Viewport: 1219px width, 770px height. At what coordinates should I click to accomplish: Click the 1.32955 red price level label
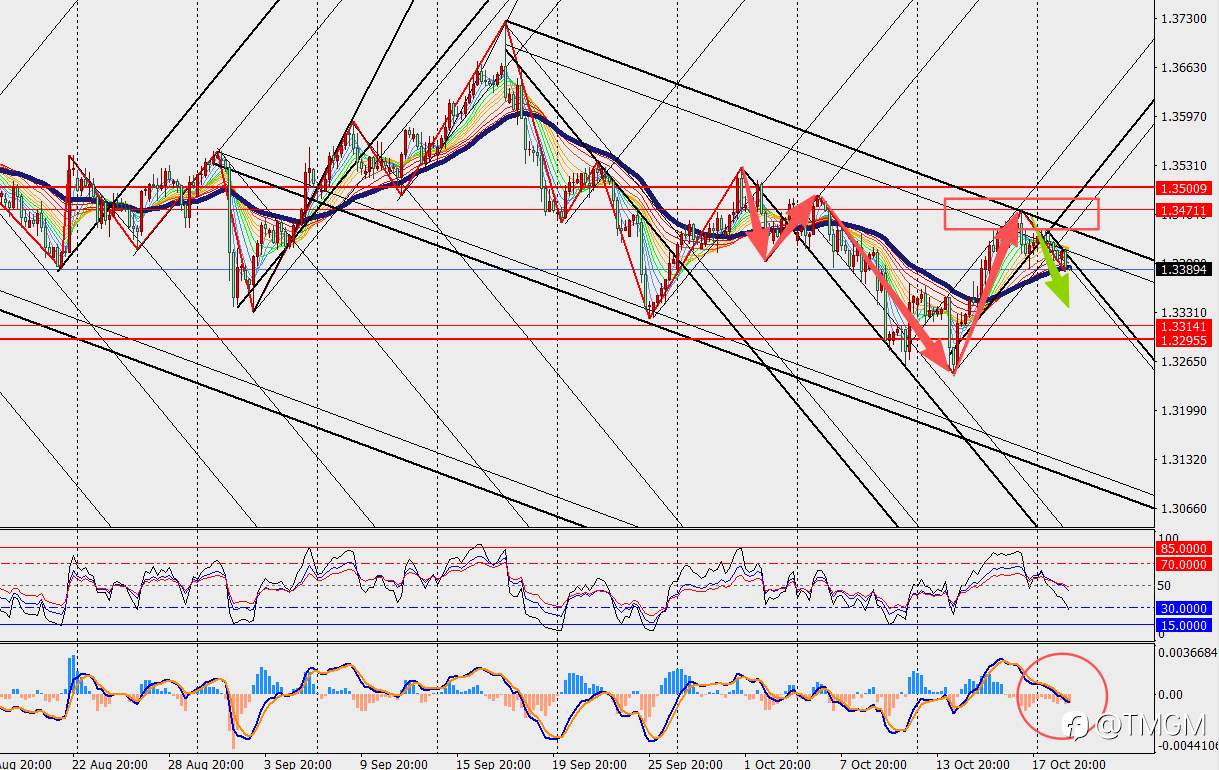(x=1184, y=340)
